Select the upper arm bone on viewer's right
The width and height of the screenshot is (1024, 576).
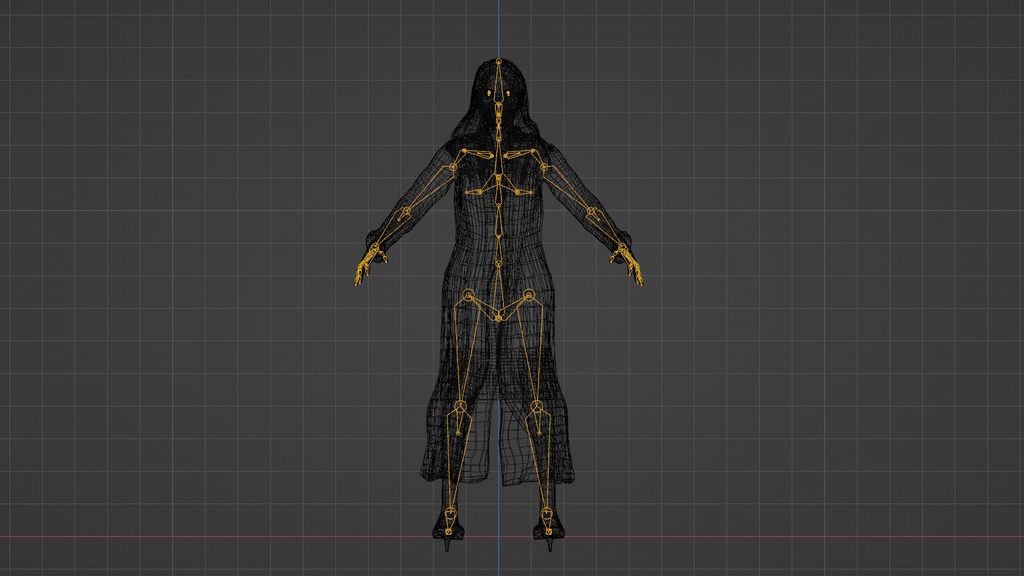[568, 189]
